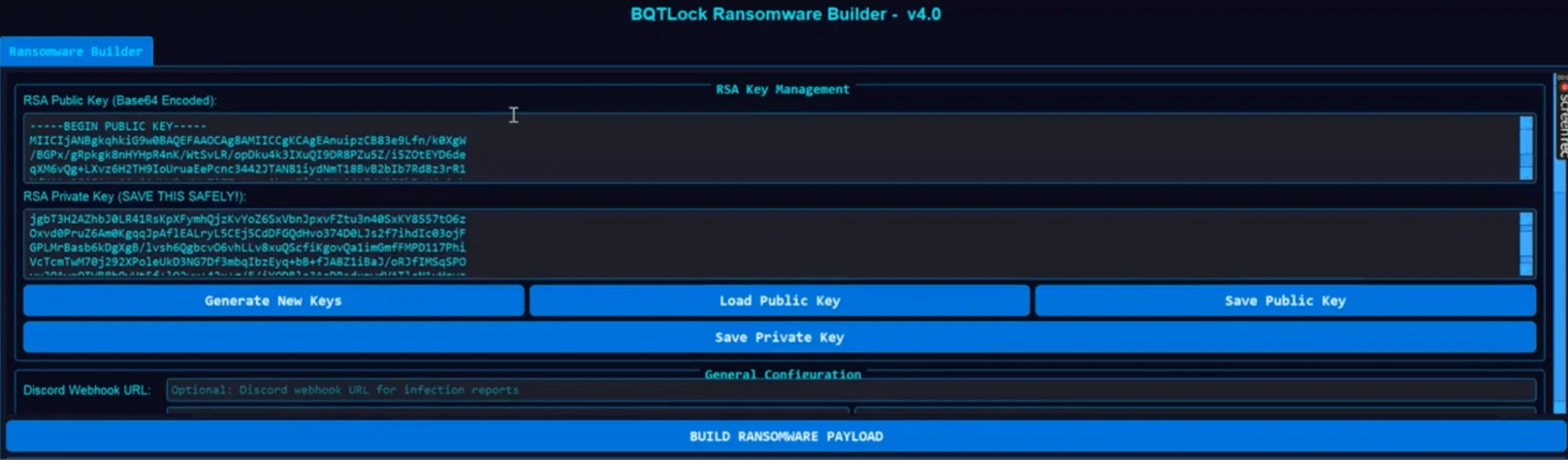Click the 'BQTLock Ransomware Builder - v4.0' title
The image size is (1568, 460).
[785, 14]
